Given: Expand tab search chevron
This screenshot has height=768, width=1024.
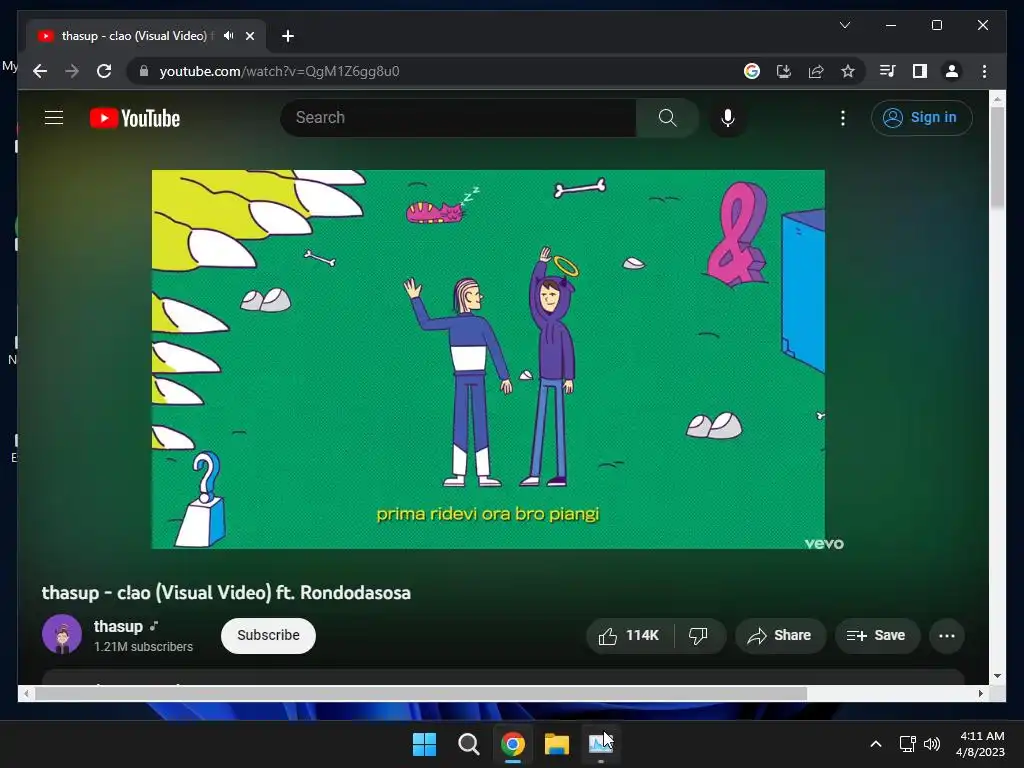Looking at the screenshot, I should click(x=844, y=25).
